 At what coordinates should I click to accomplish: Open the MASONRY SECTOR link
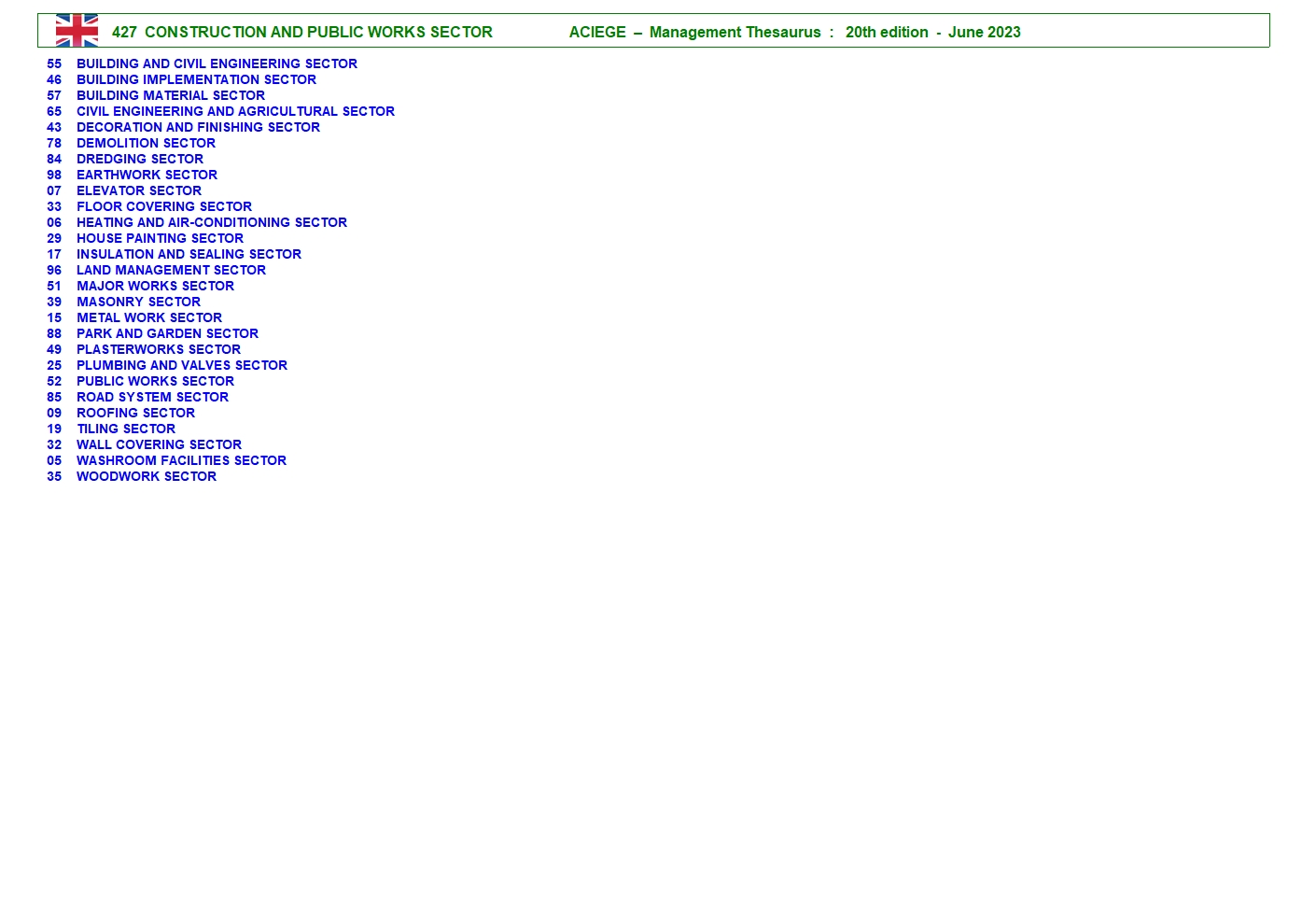click(138, 302)
